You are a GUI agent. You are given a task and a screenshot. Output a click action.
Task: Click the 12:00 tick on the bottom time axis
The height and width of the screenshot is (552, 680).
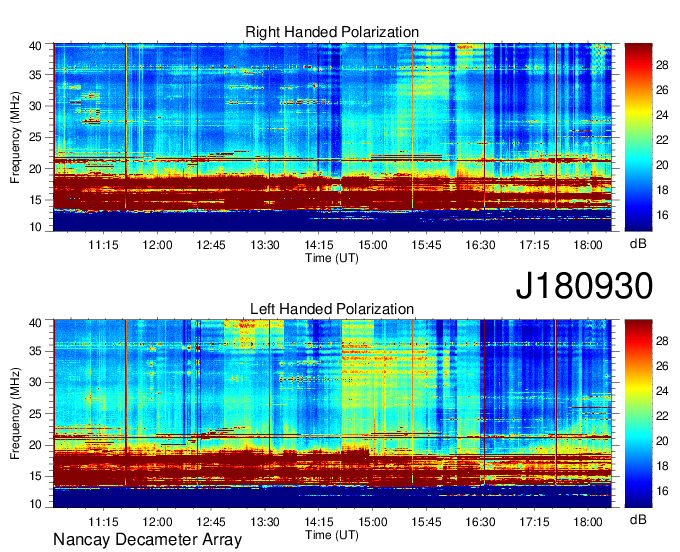point(157,522)
